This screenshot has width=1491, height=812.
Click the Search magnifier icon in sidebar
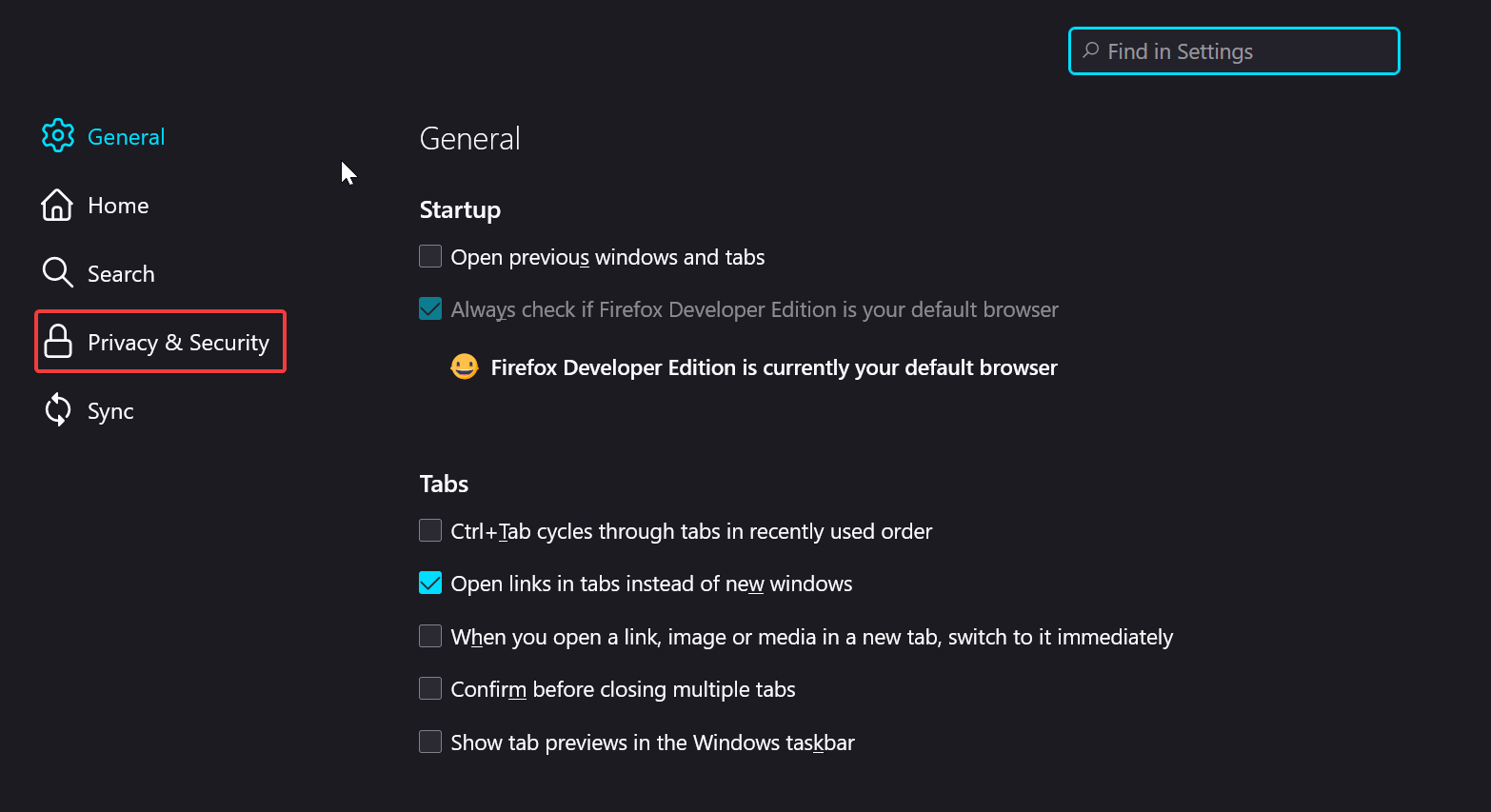58,273
